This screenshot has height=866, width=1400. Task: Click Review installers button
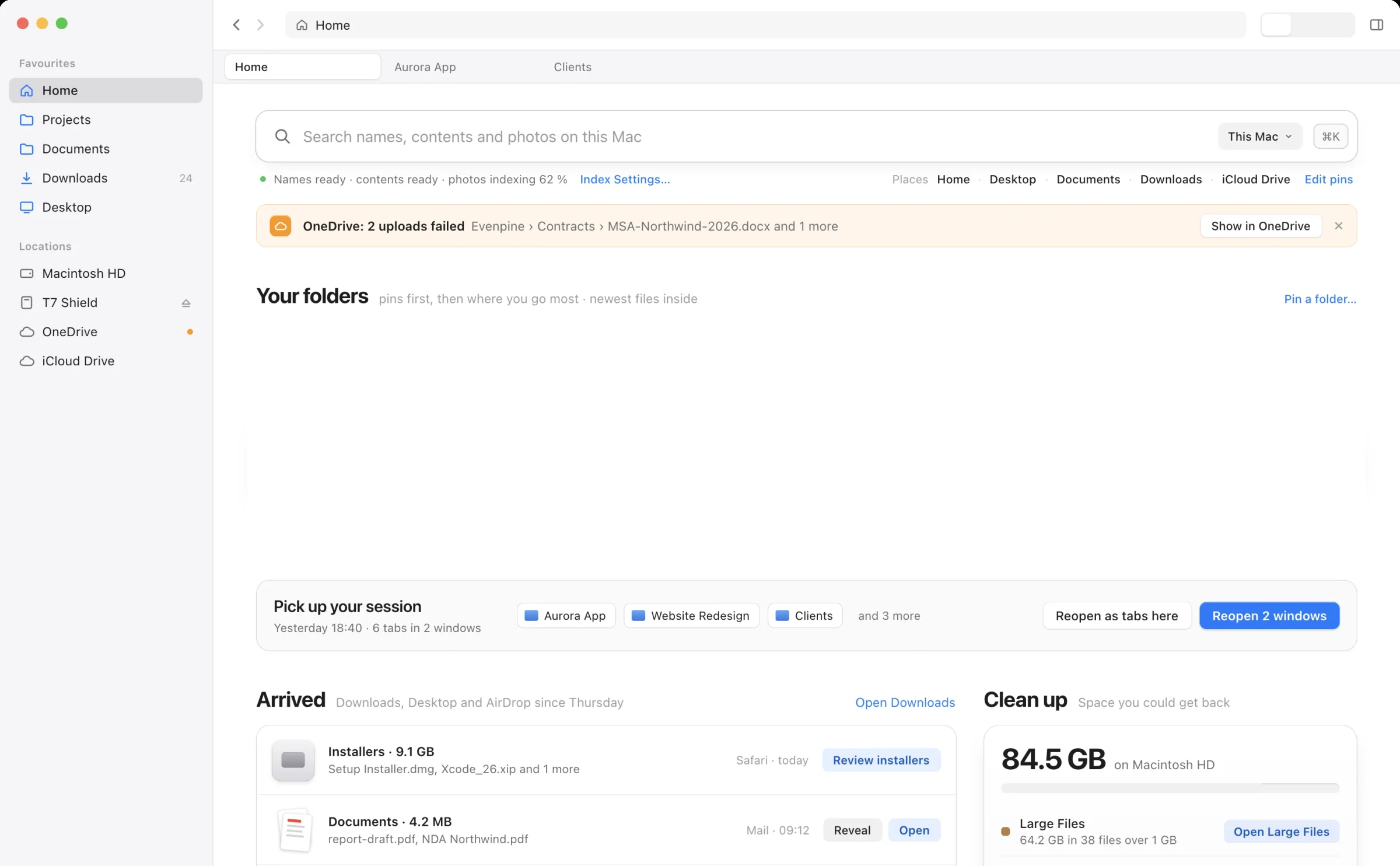(881, 760)
